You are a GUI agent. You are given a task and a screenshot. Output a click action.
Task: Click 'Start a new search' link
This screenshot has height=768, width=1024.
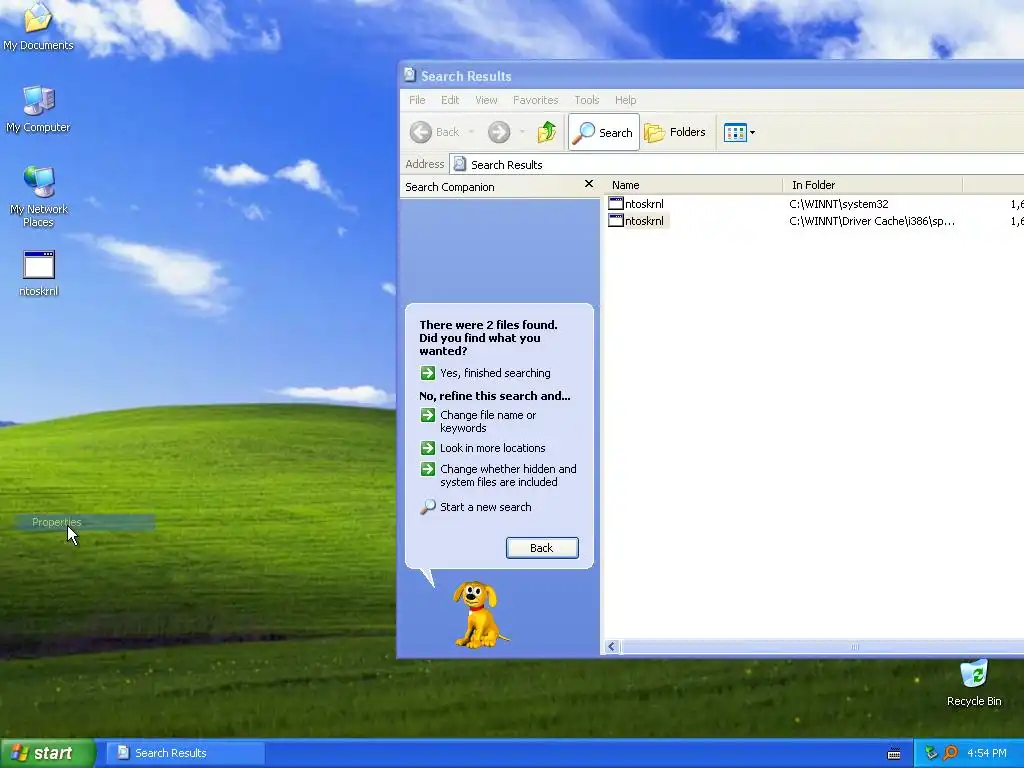485,507
